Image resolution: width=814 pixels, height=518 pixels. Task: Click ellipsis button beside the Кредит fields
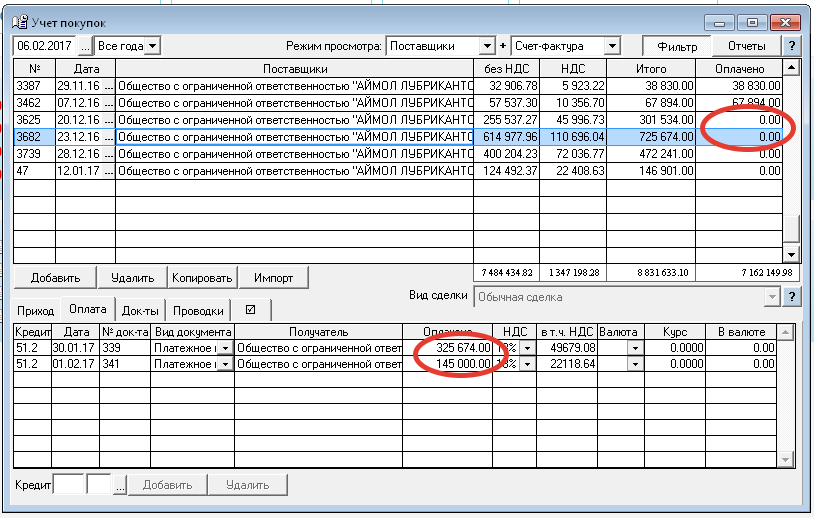tap(120, 485)
